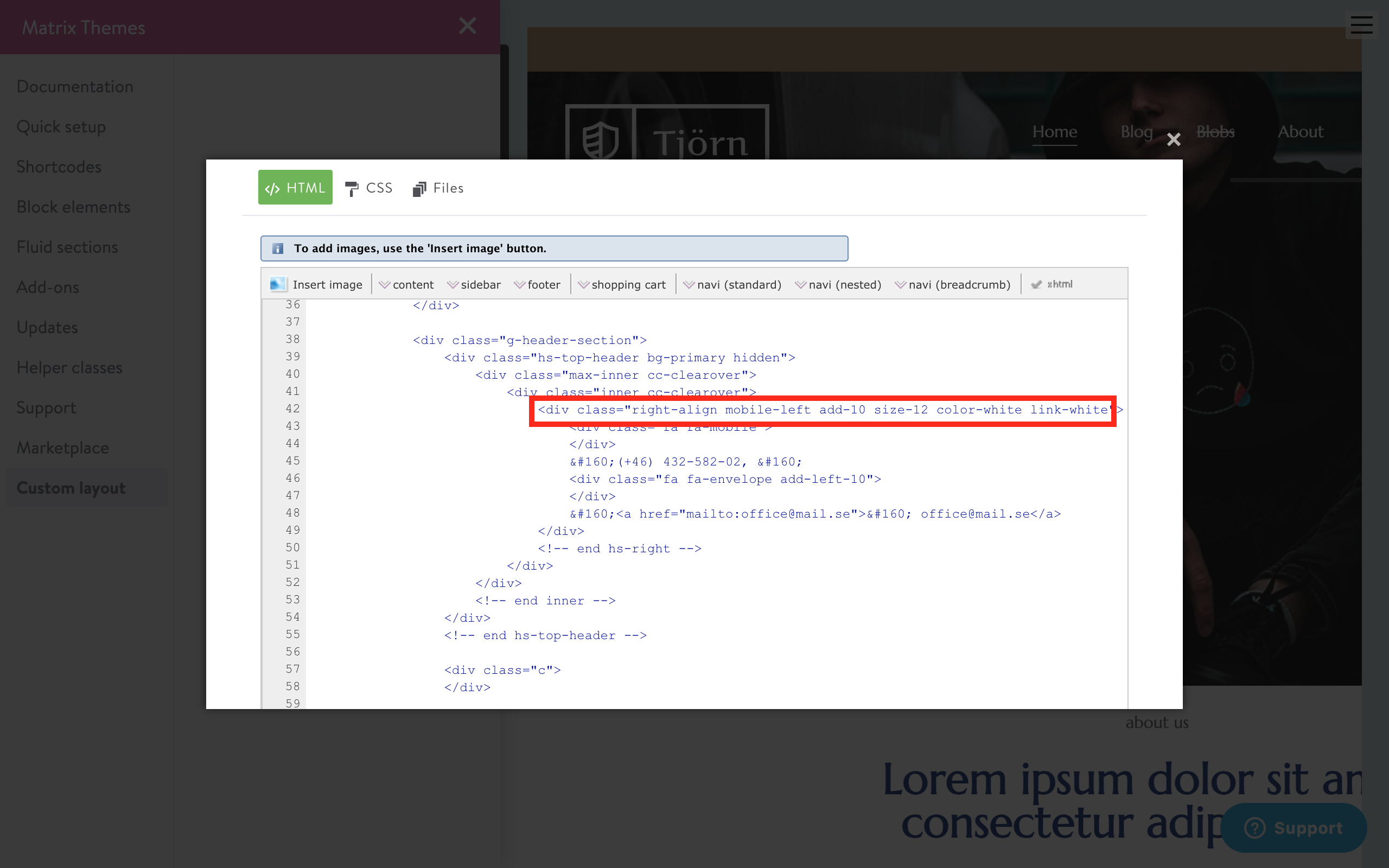The image size is (1389, 868).
Task: Open the hamburger menu at top right
Action: 1361,24
